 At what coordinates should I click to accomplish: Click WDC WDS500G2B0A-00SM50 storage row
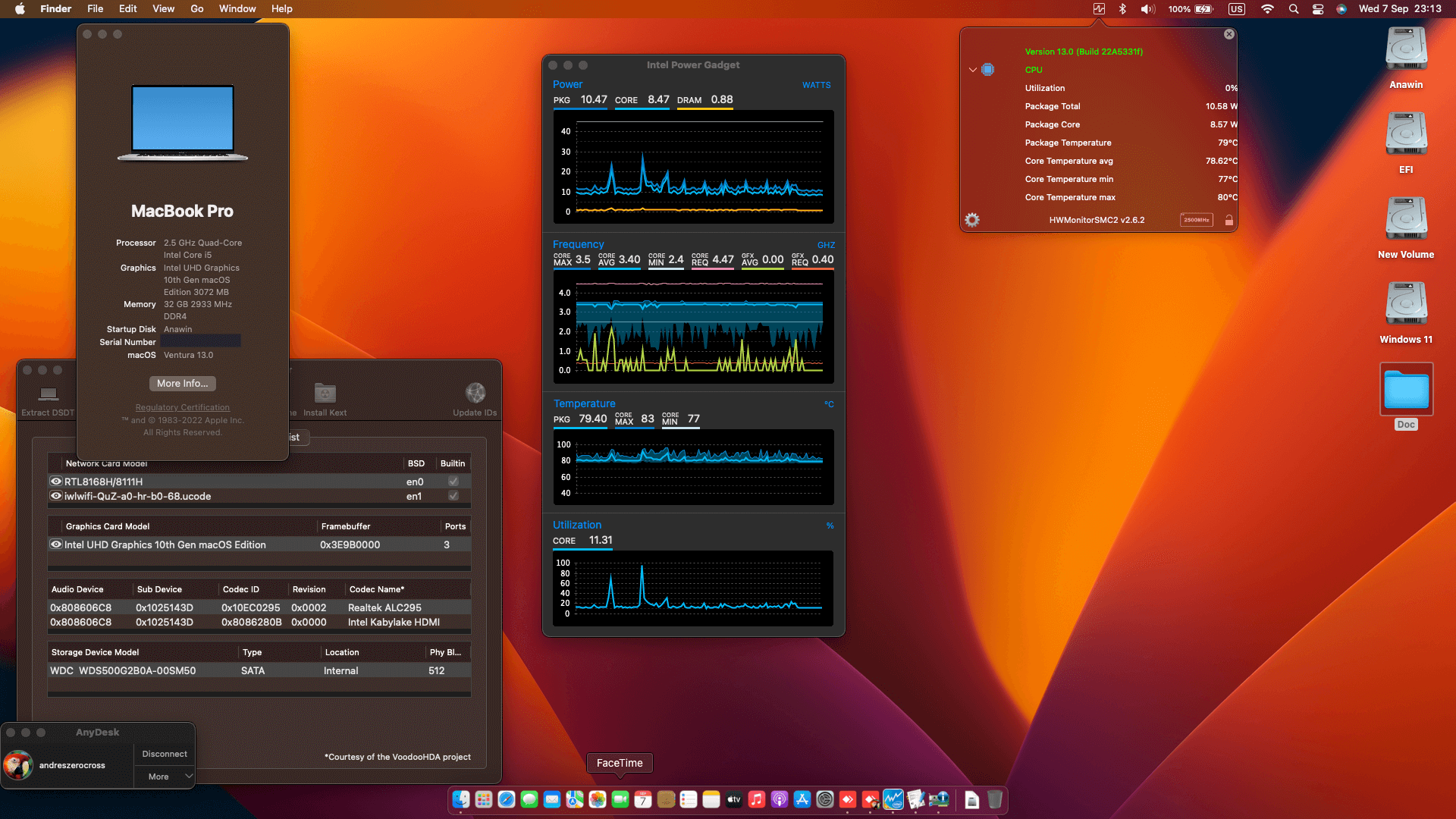click(259, 670)
